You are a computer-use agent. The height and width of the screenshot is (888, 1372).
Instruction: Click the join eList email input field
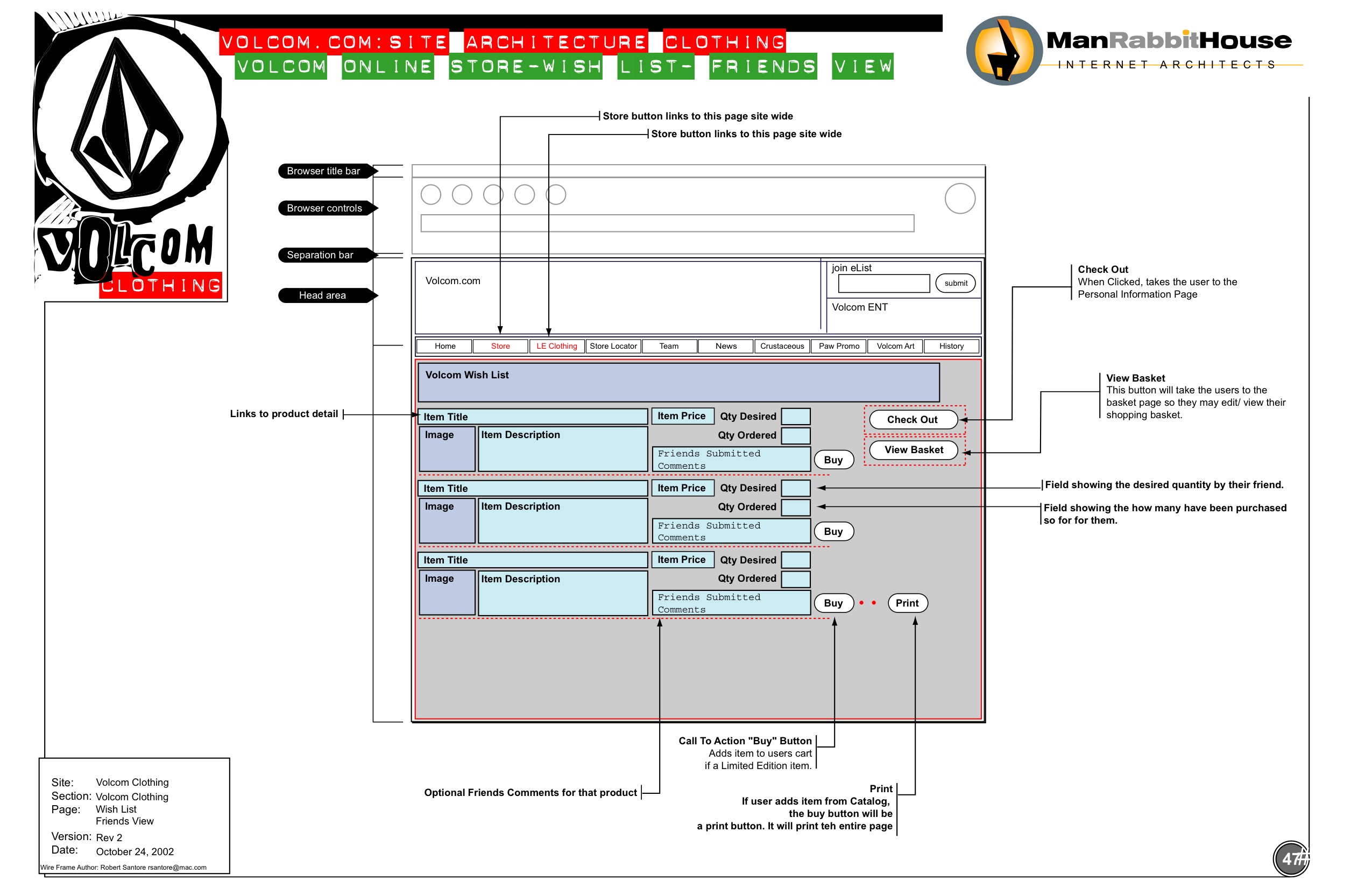click(883, 283)
